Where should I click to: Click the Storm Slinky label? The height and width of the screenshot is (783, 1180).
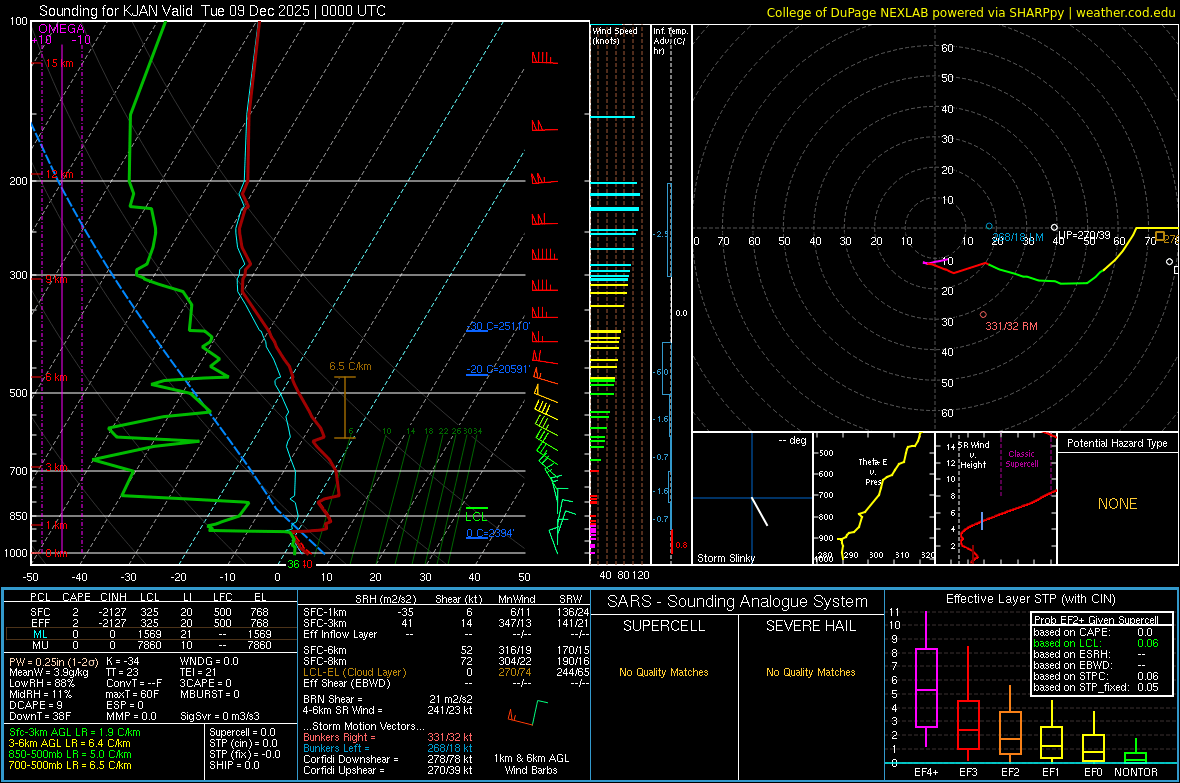tap(725, 558)
